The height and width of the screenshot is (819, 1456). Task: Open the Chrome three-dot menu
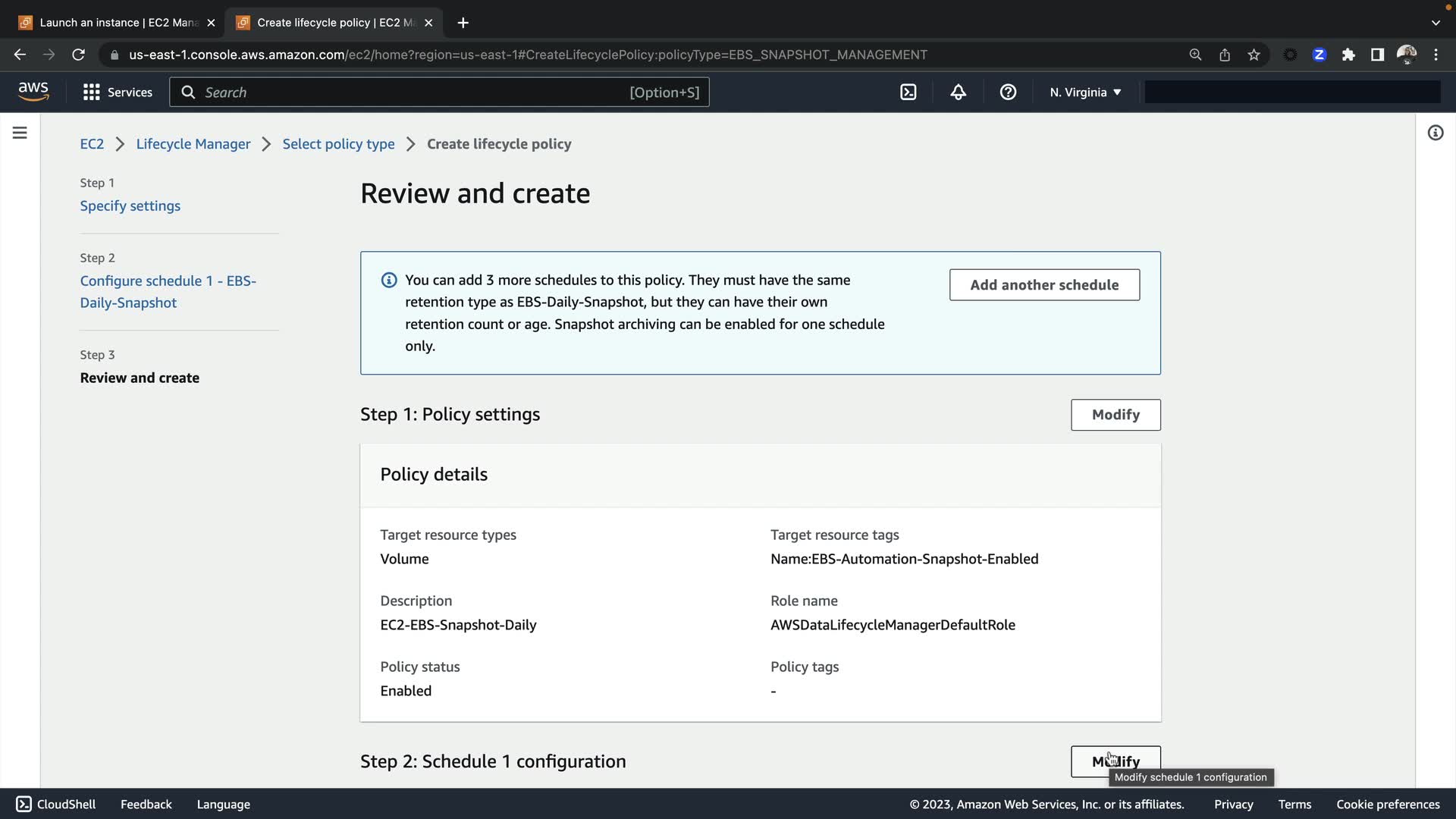click(1436, 55)
